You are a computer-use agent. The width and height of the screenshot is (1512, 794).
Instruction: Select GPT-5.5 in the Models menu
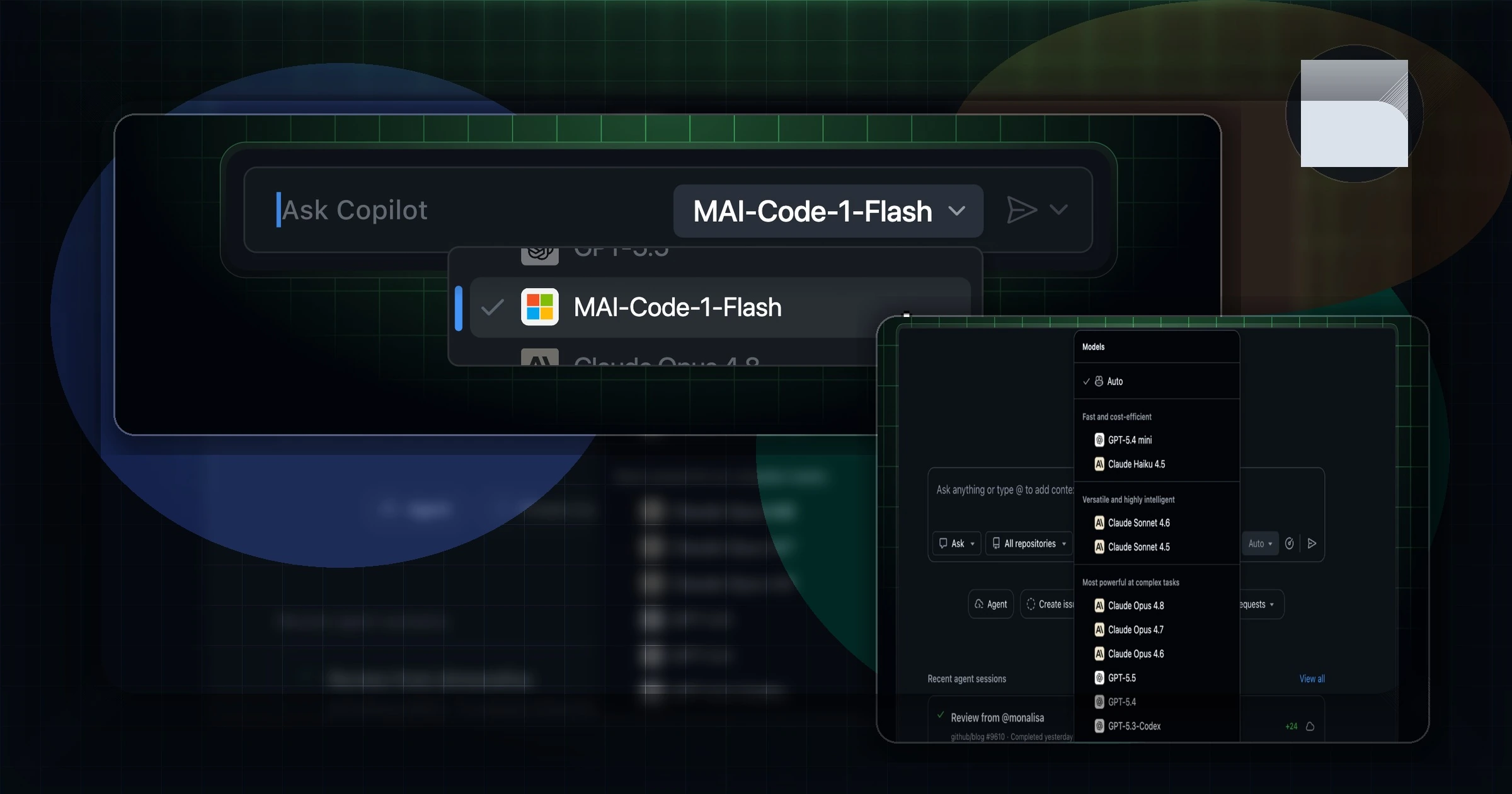pos(1157,678)
